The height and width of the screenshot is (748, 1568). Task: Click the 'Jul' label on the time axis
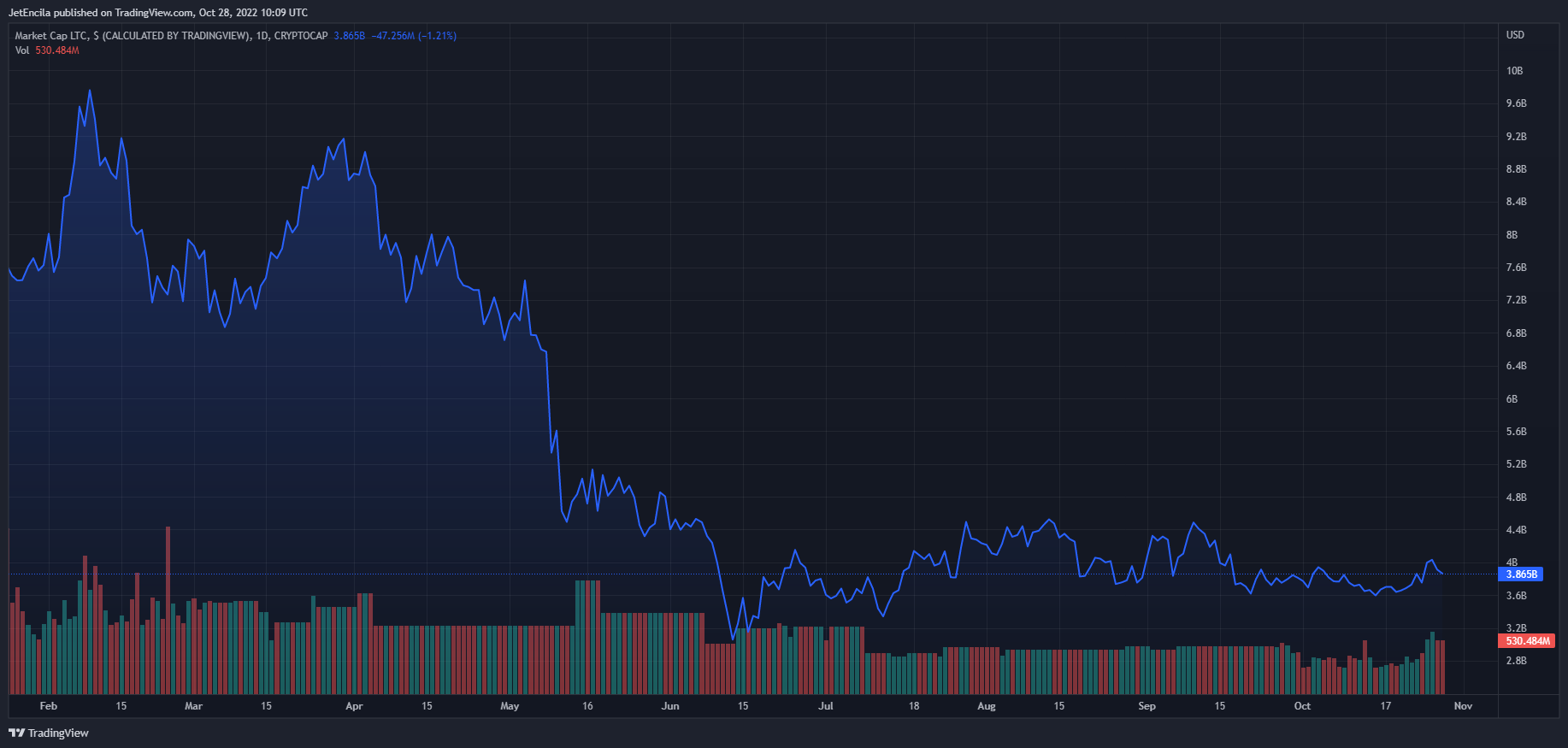tap(826, 706)
